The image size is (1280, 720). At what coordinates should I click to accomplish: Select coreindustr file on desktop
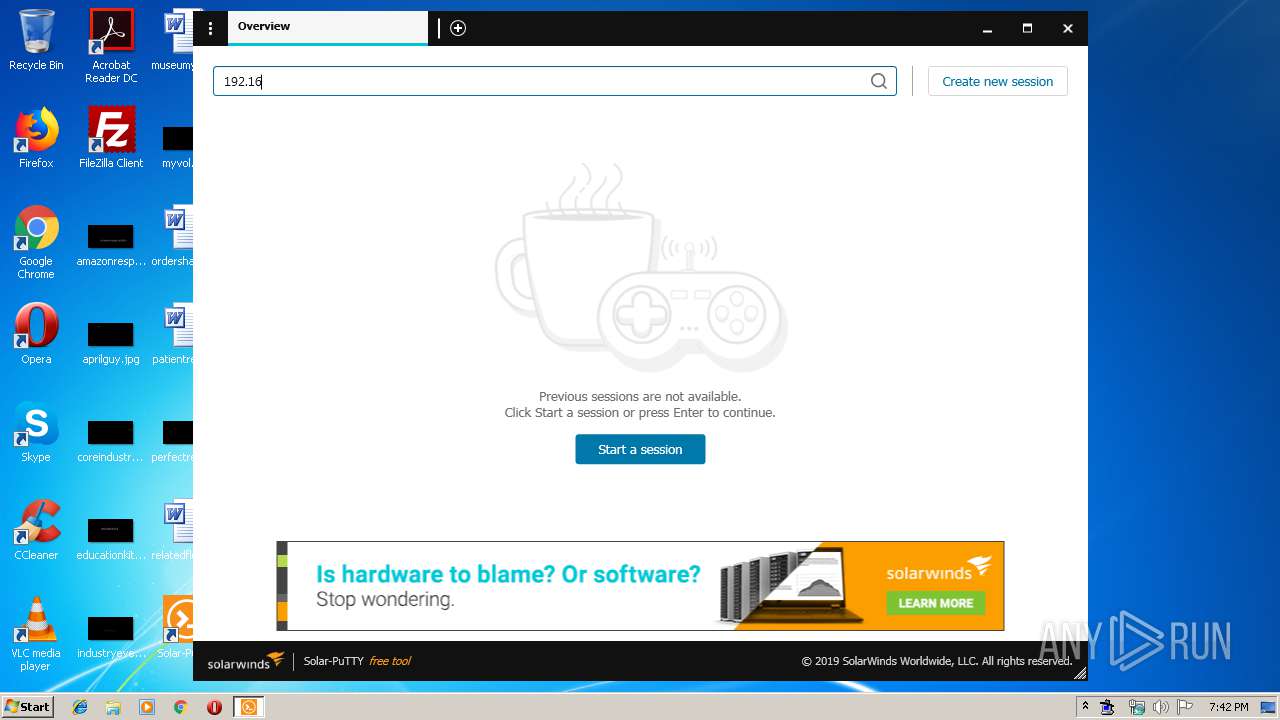111,440
